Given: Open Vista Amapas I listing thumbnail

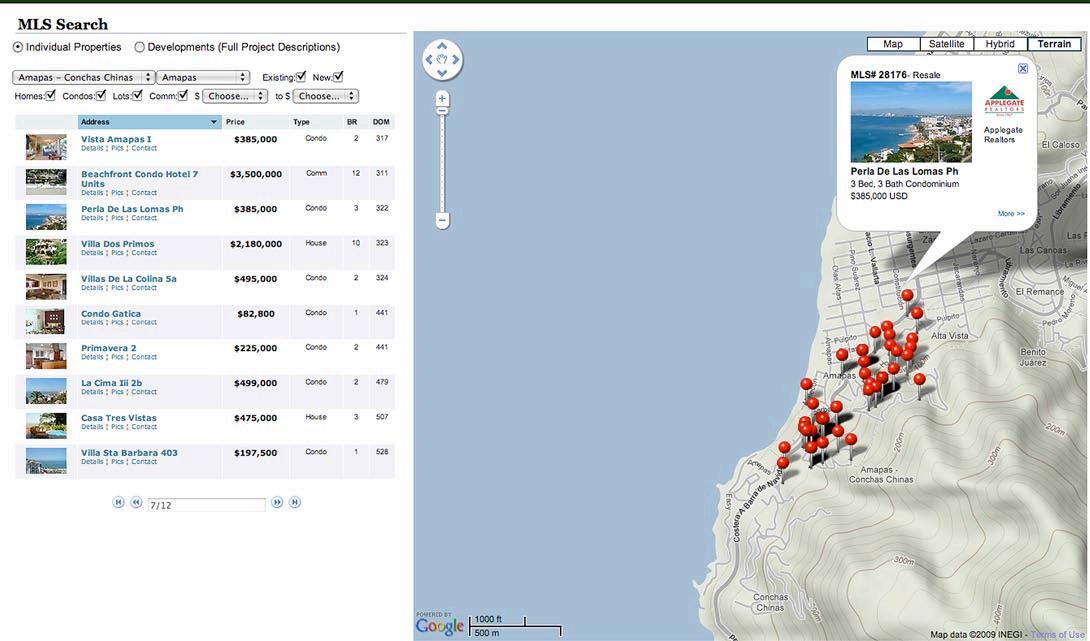Looking at the screenshot, I should [46, 147].
